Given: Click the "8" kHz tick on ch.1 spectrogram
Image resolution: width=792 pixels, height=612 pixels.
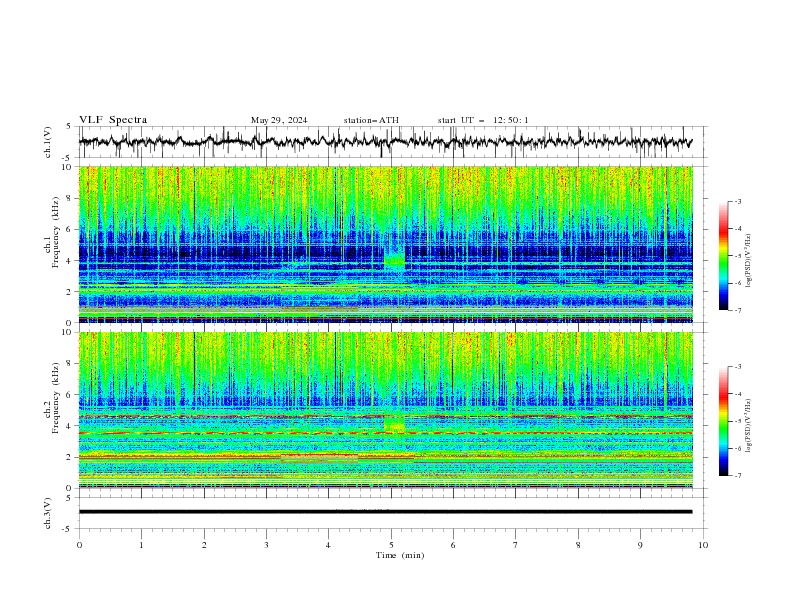Looking at the screenshot, I should tap(69, 198).
